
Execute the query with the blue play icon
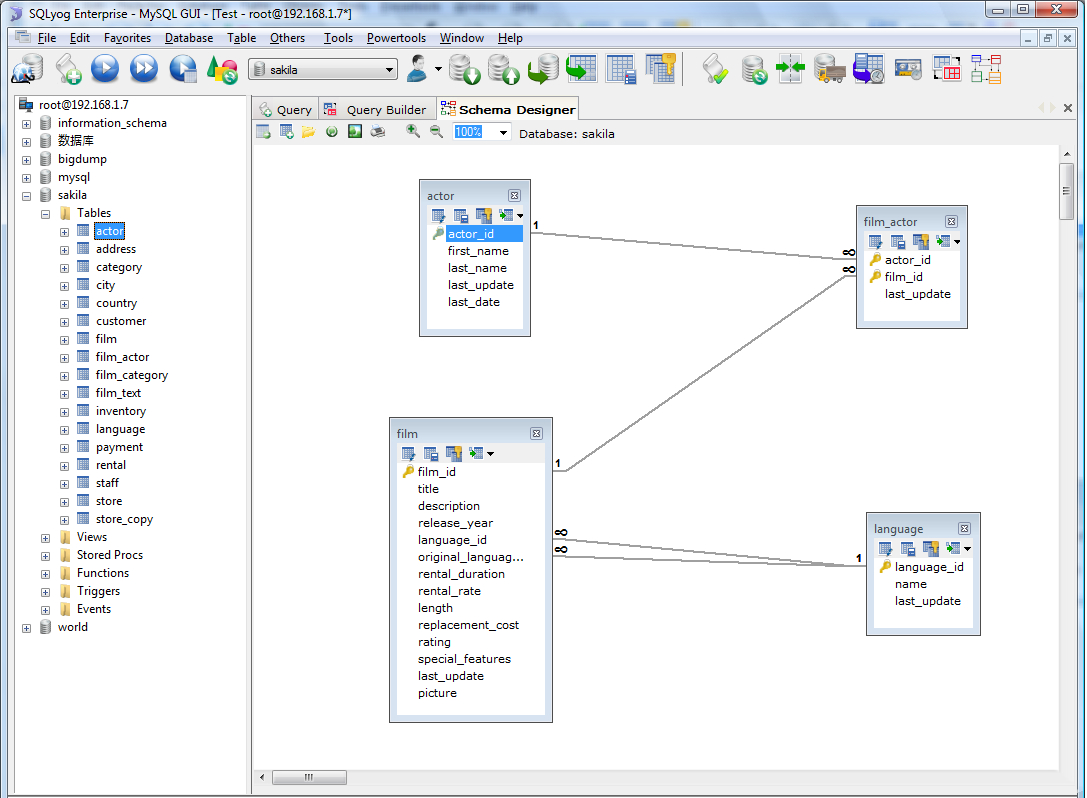104,69
